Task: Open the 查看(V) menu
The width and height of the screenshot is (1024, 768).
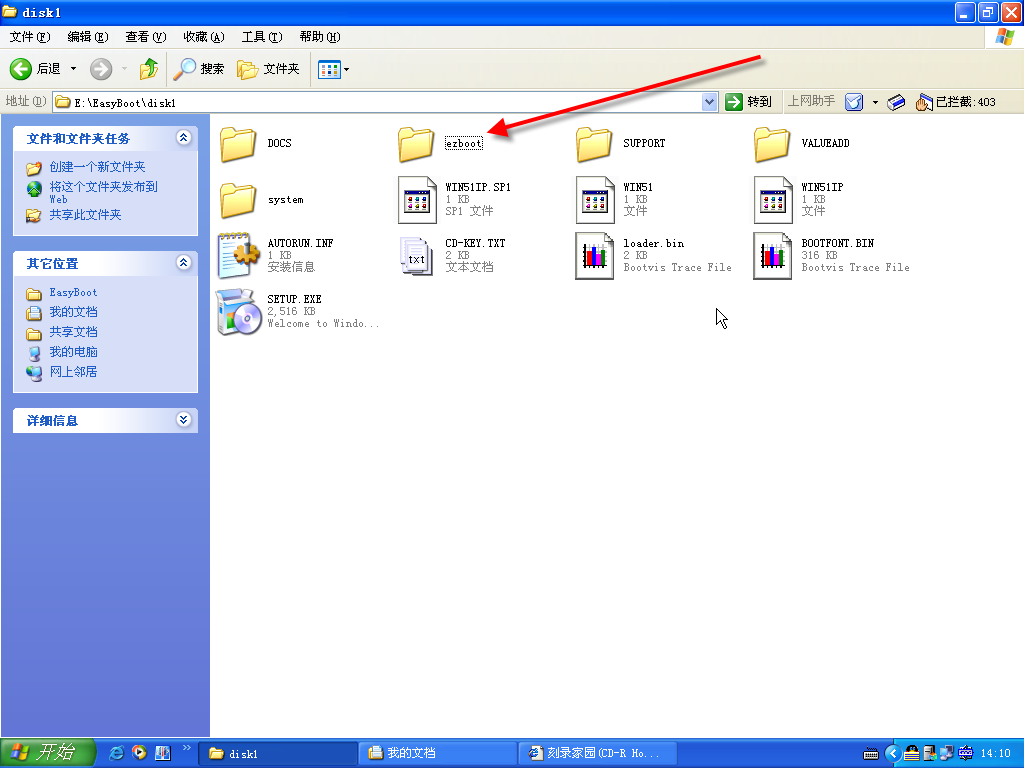Action: [146, 37]
